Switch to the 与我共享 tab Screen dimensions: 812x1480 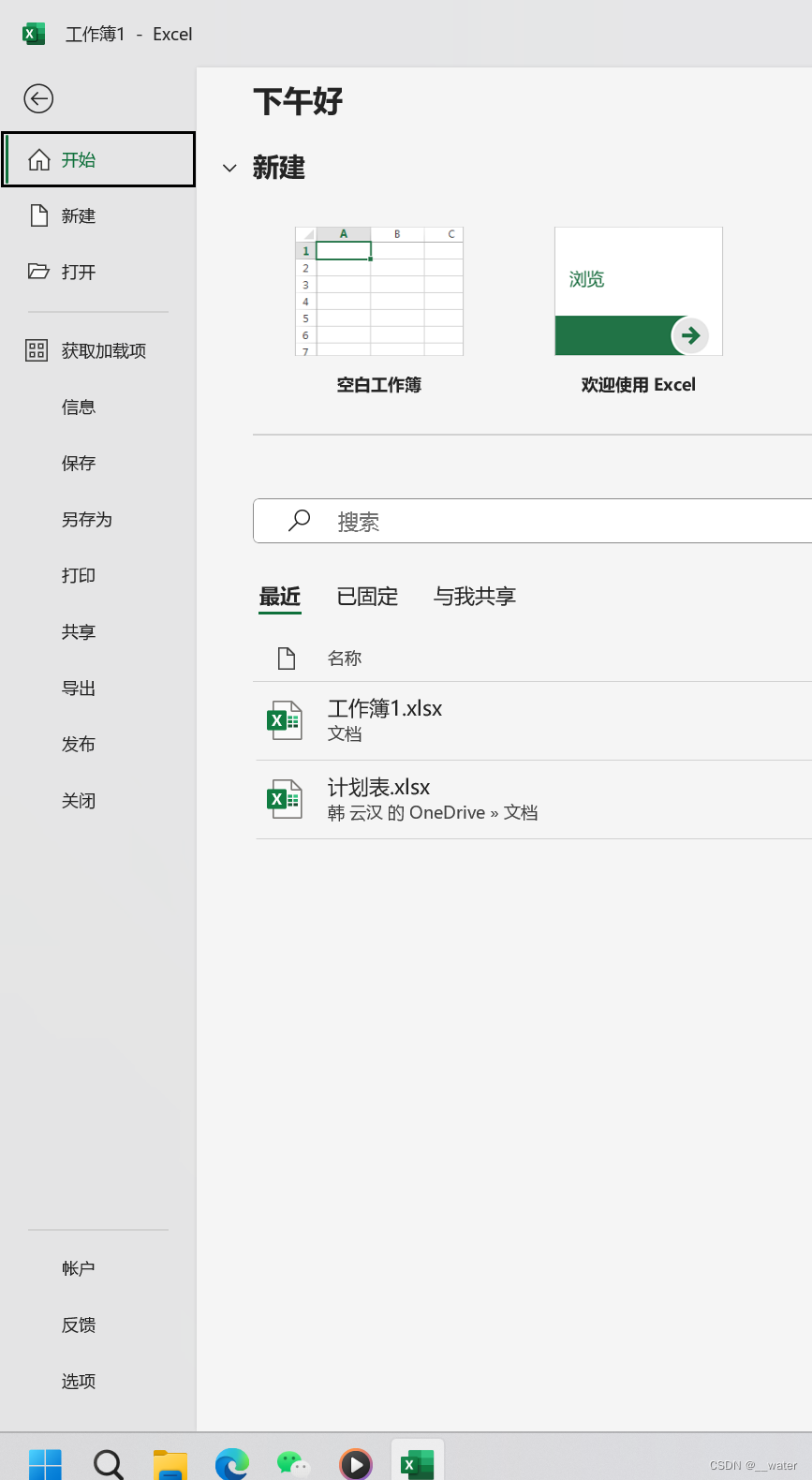point(475,597)
